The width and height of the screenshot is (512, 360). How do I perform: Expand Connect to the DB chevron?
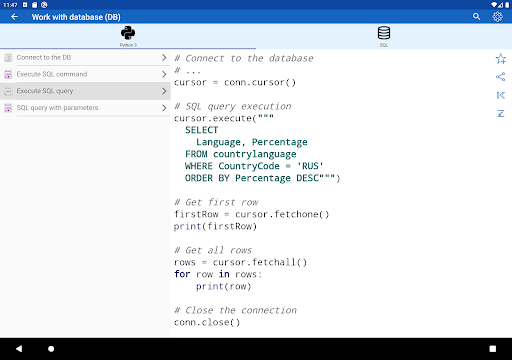pyautogui.click(x=164, y=58)
